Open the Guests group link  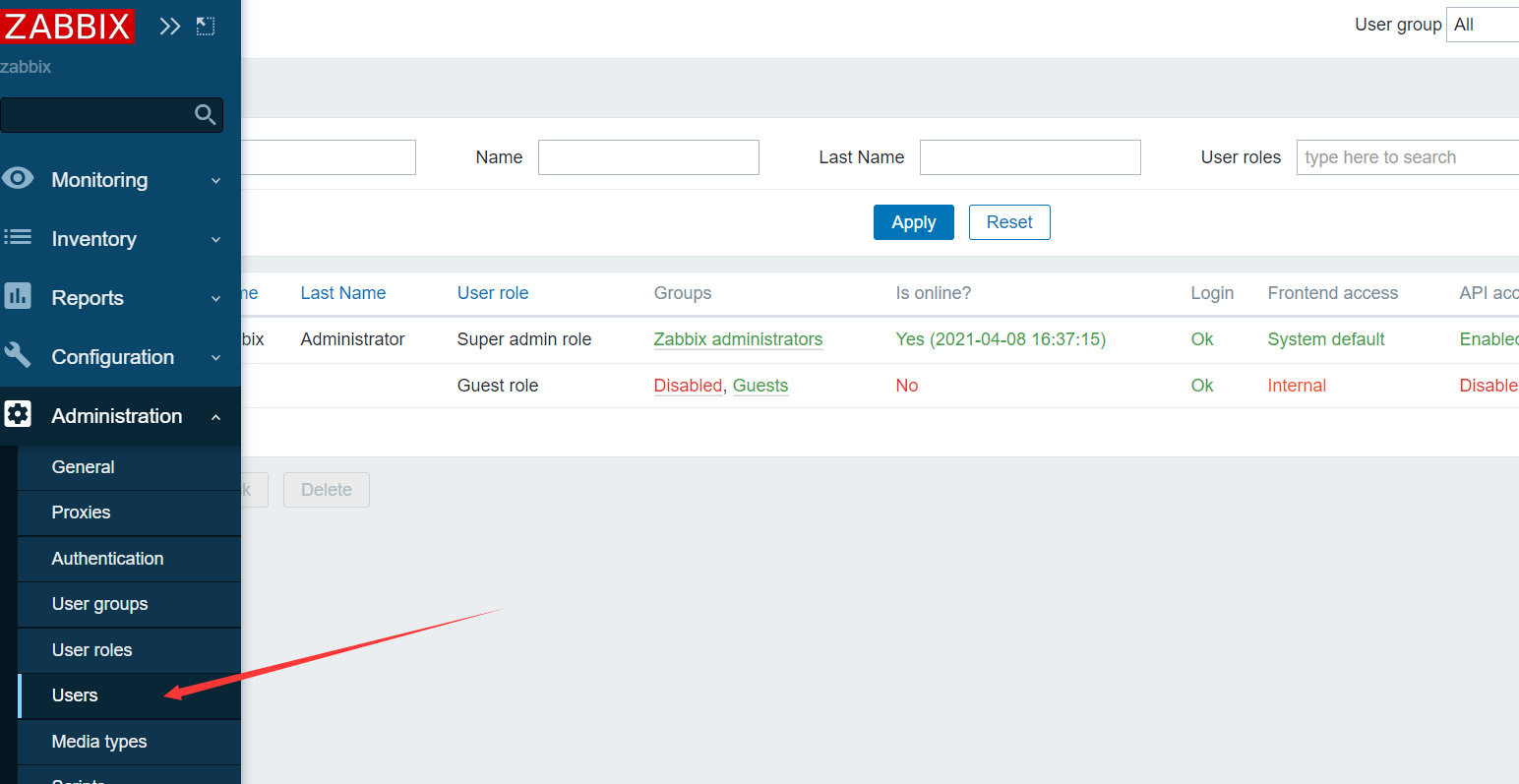point(760,386)
